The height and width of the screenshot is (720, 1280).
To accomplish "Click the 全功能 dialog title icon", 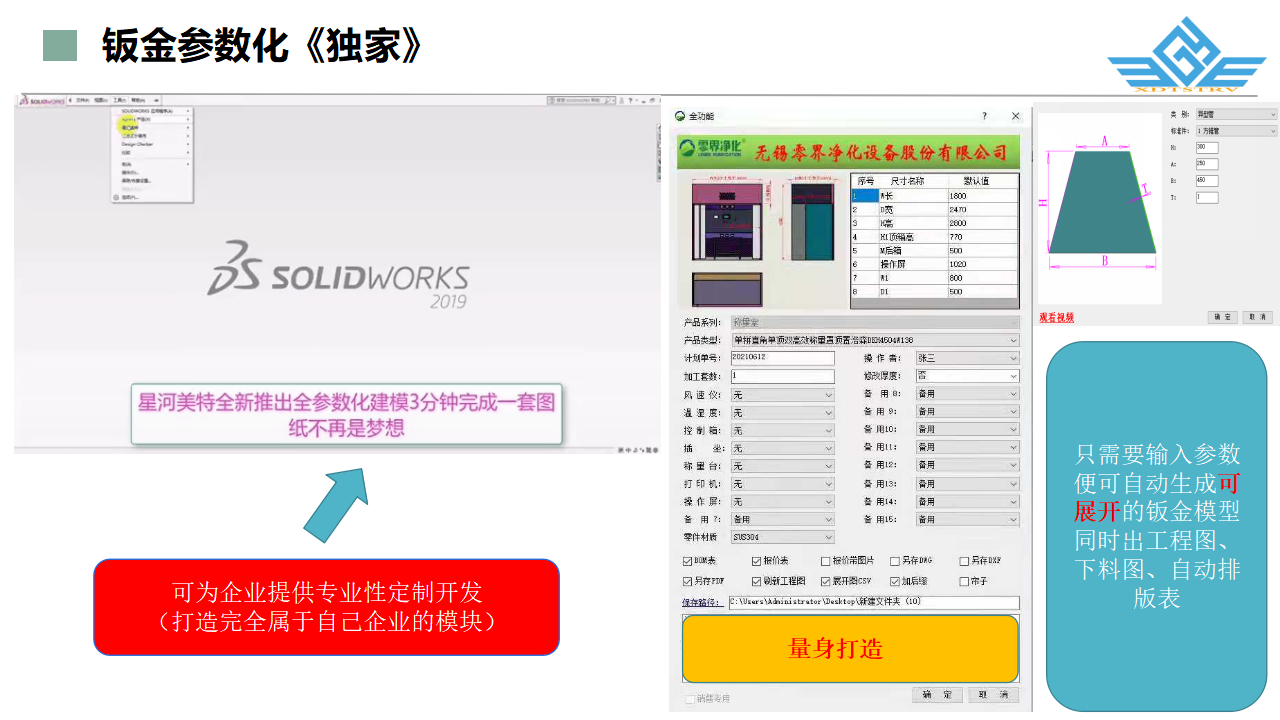I will [x=681, y=117].
